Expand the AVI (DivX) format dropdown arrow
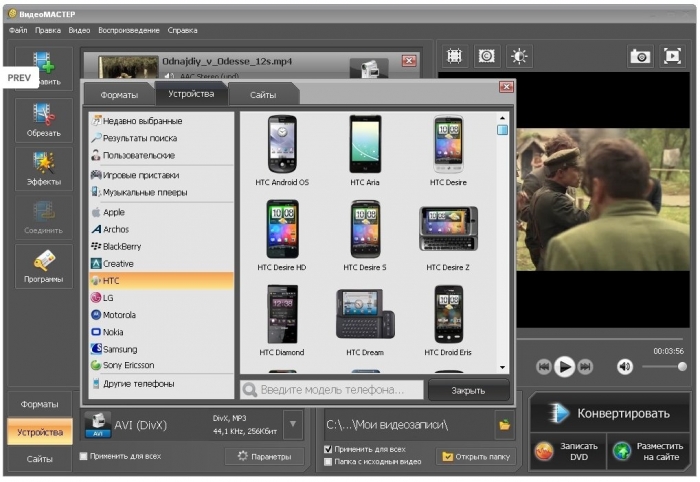The image size is (700, 482). point(292,425)
